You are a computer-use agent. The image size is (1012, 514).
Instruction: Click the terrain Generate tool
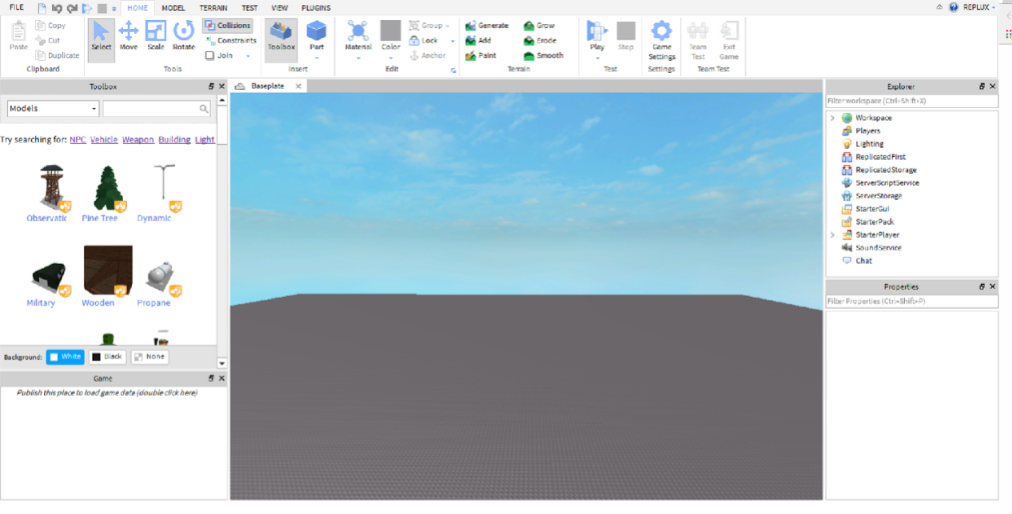487,25
